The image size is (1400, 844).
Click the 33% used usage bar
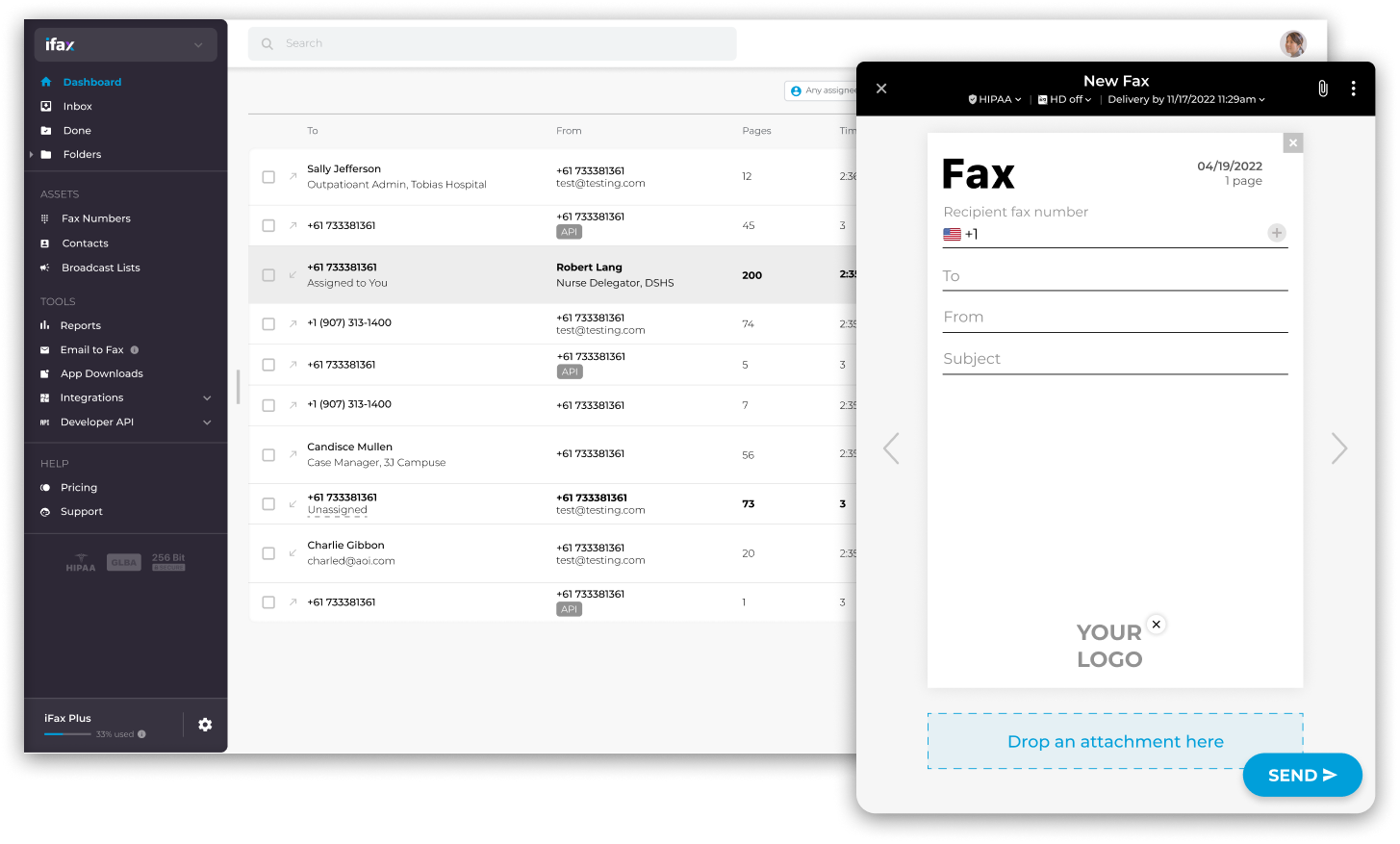pyautogui.click(x=67, y=733)
